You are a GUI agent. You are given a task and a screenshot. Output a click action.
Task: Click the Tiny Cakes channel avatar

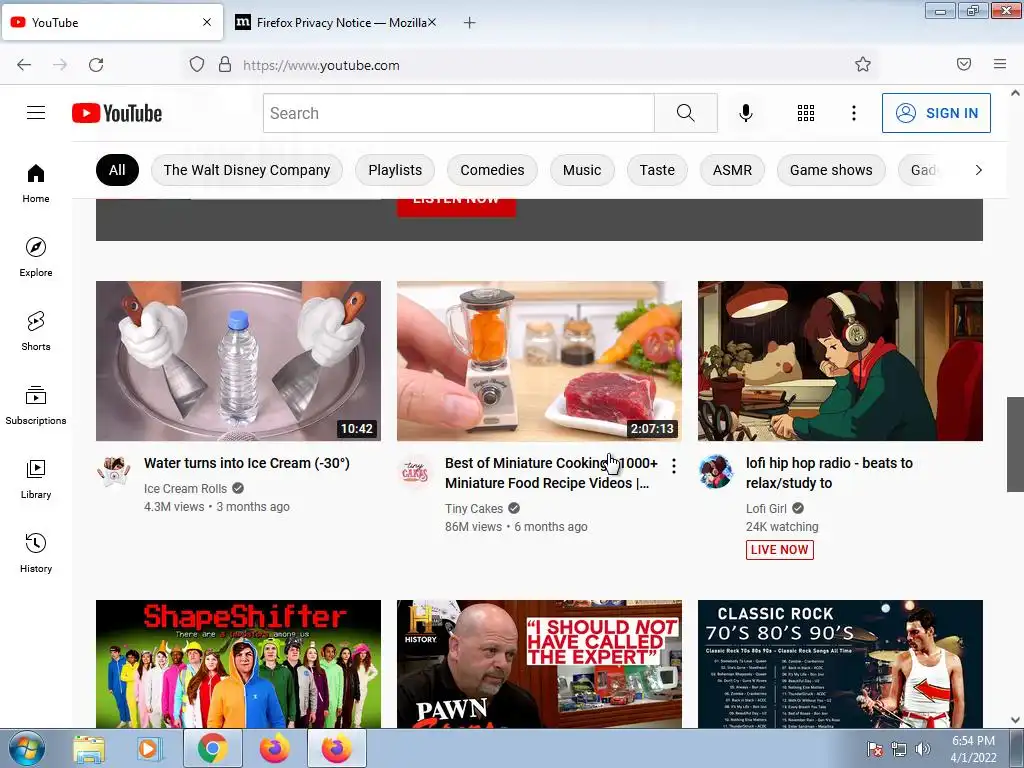(415, 472)
